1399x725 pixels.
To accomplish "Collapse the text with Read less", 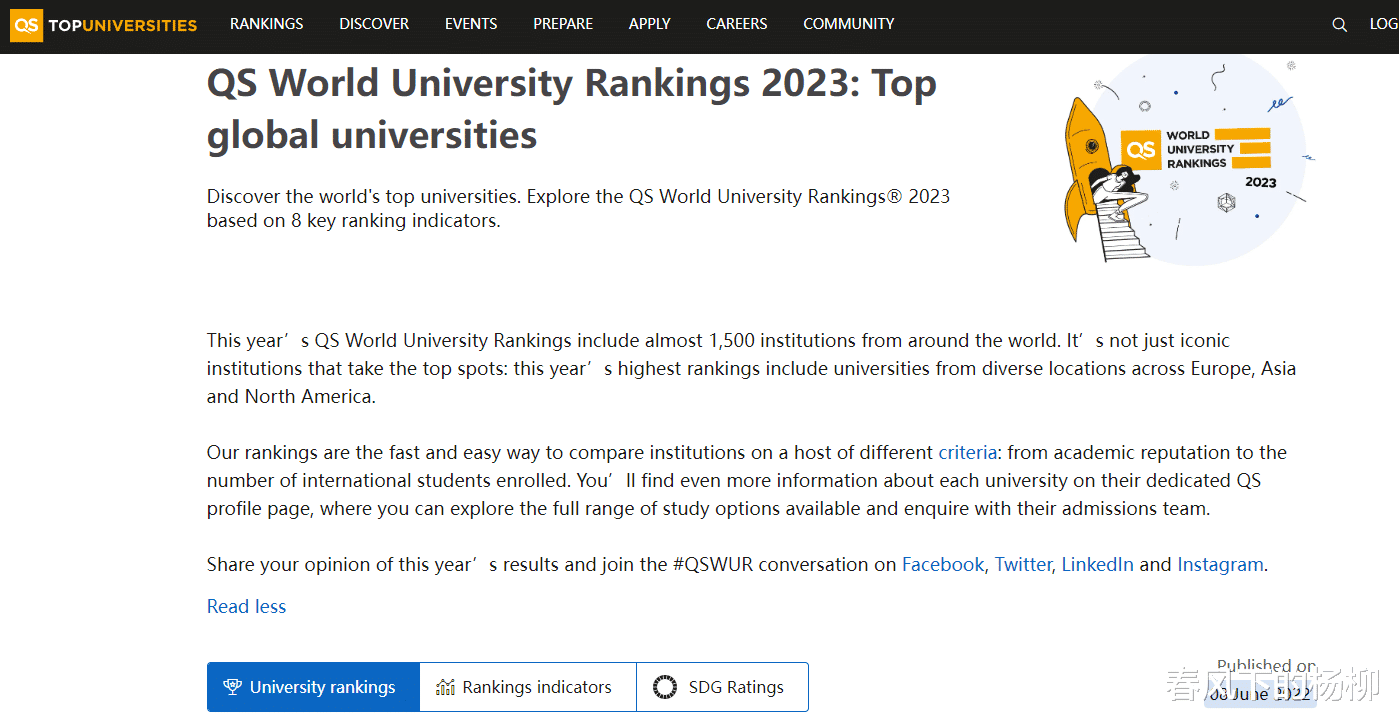I will click(246, 606).
